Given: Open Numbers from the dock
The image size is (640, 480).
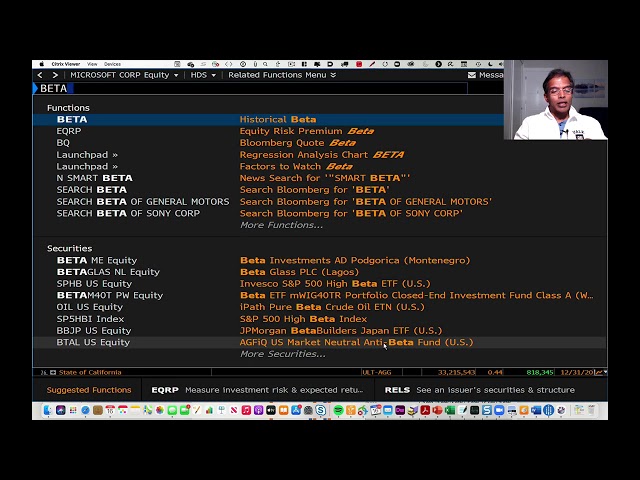Looking at the screenshot, I should click(x=209, y=410).
